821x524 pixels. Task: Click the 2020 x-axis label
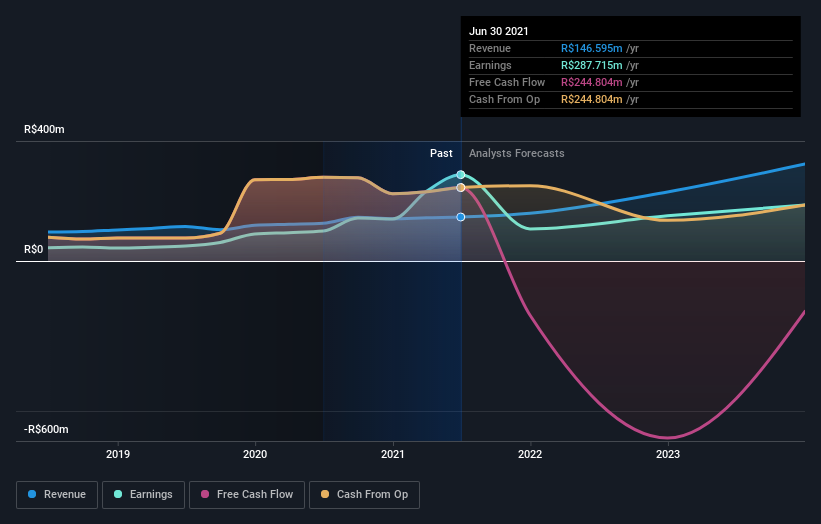coord(255,454)
